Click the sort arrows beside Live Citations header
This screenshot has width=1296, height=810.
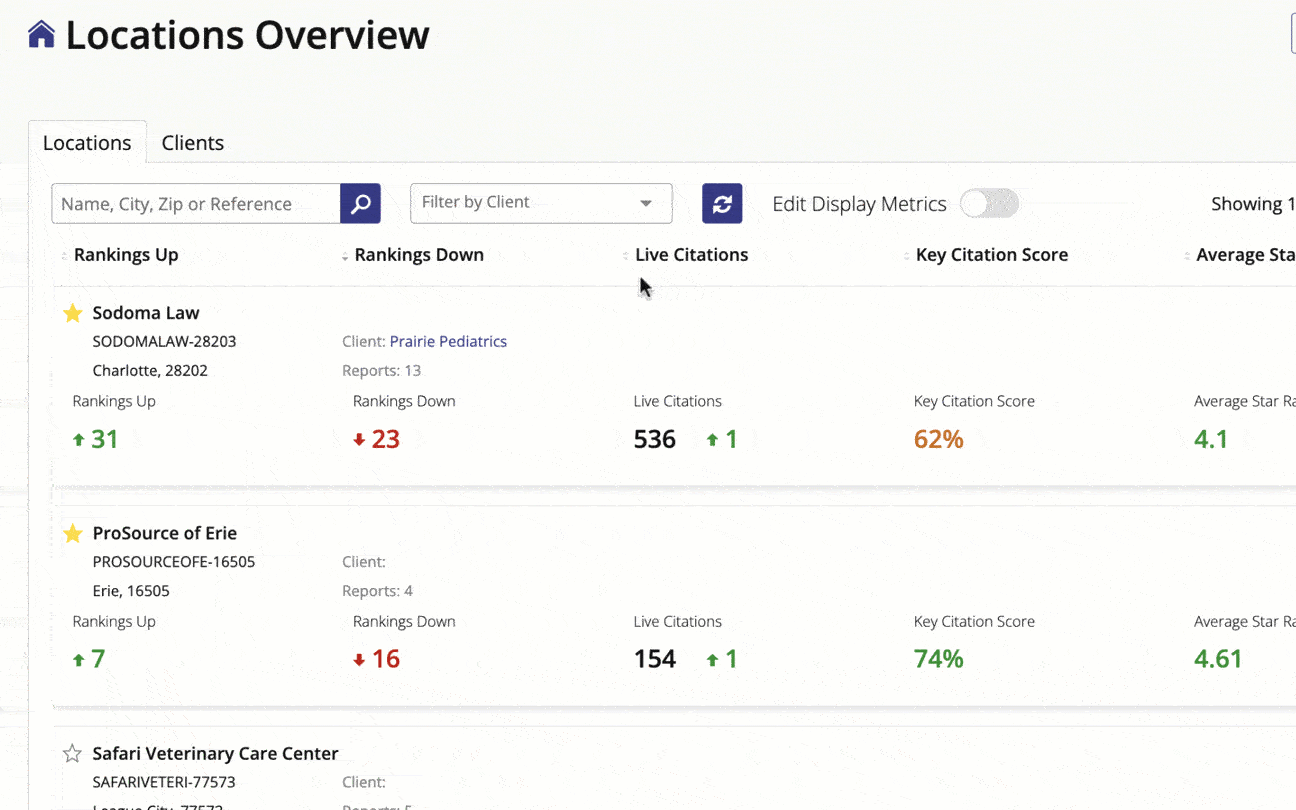click(626, 256)
